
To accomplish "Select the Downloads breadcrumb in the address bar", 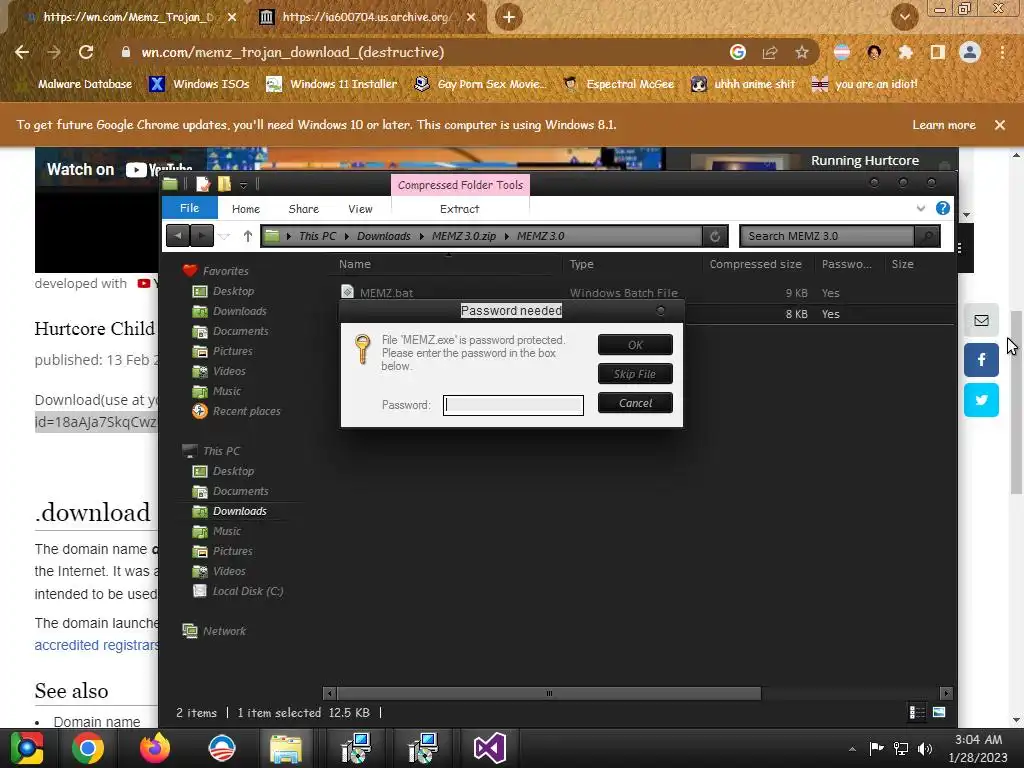I will point(383,236).
